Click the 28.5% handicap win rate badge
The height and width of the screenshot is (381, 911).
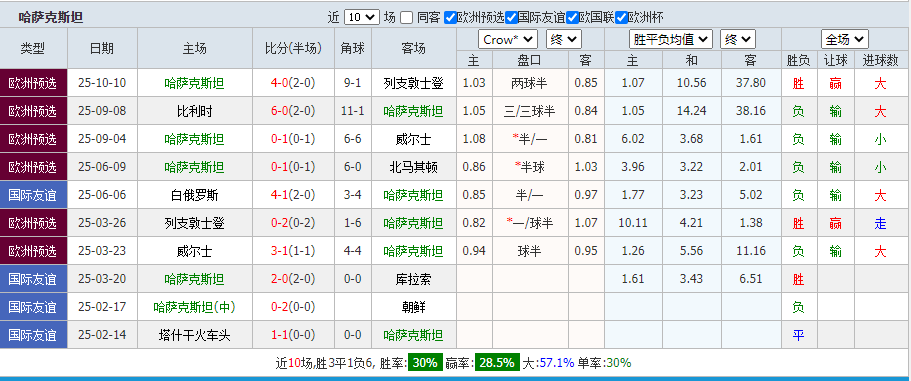click(497, 363)
